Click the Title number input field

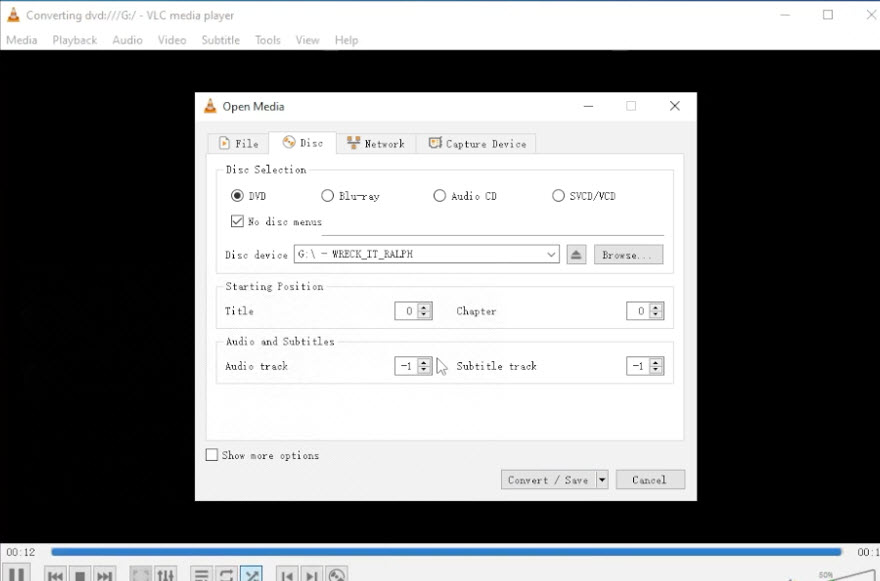tap(406, 311)
